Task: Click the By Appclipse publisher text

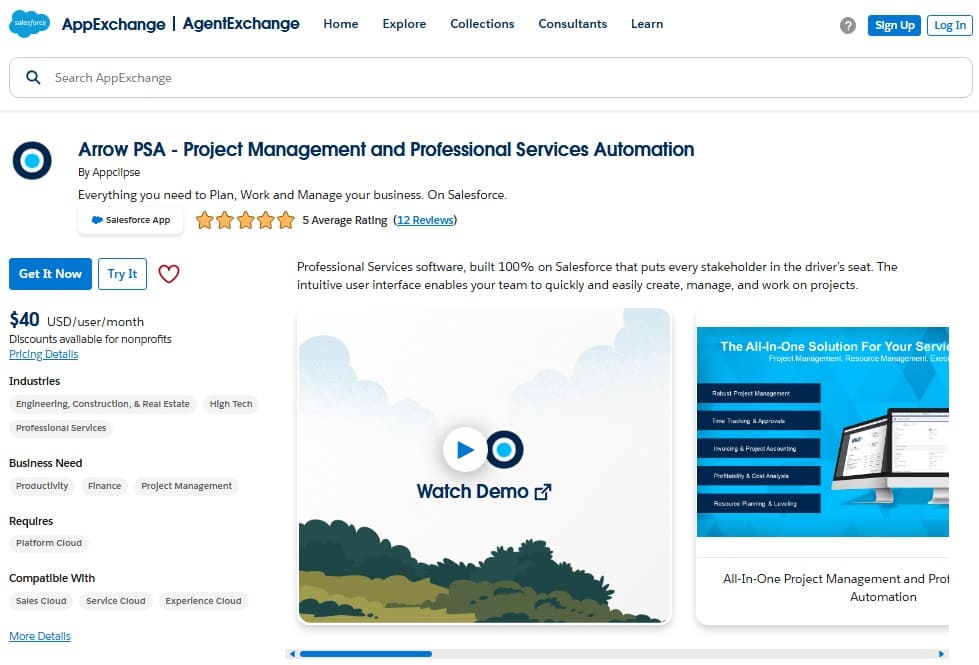Action: click(x=109, y=172)
